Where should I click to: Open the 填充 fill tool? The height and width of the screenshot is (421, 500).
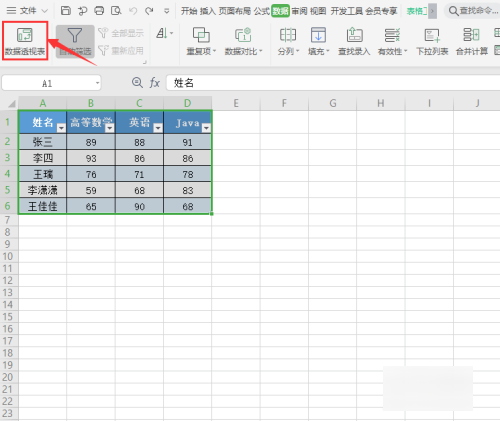(x=318, y=41)
